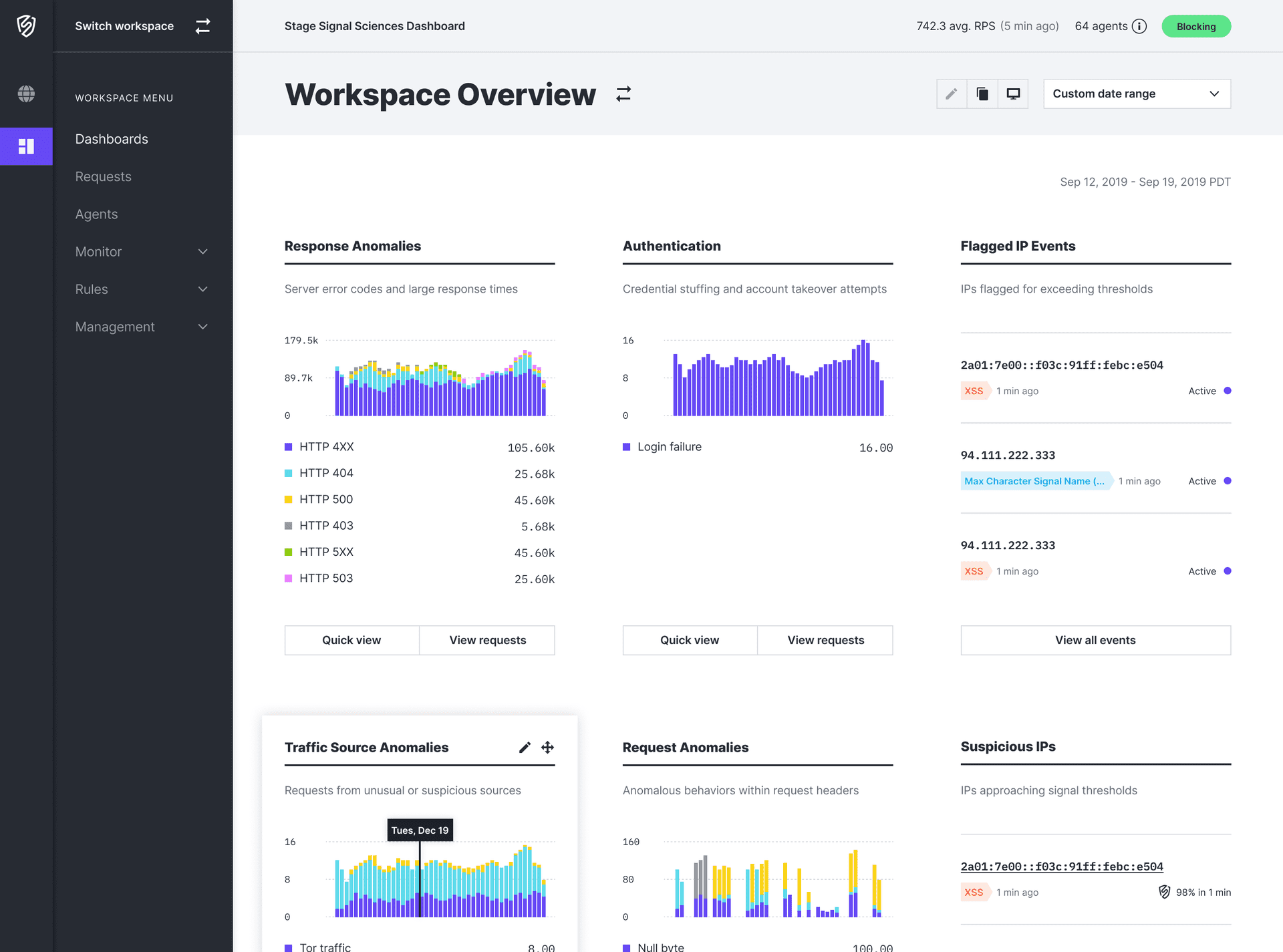
Task: Click flagged IP 2a01:7e00::f03c:91ff:febc:e504 under Flagged IP Events
Action: coord(1062,365)
